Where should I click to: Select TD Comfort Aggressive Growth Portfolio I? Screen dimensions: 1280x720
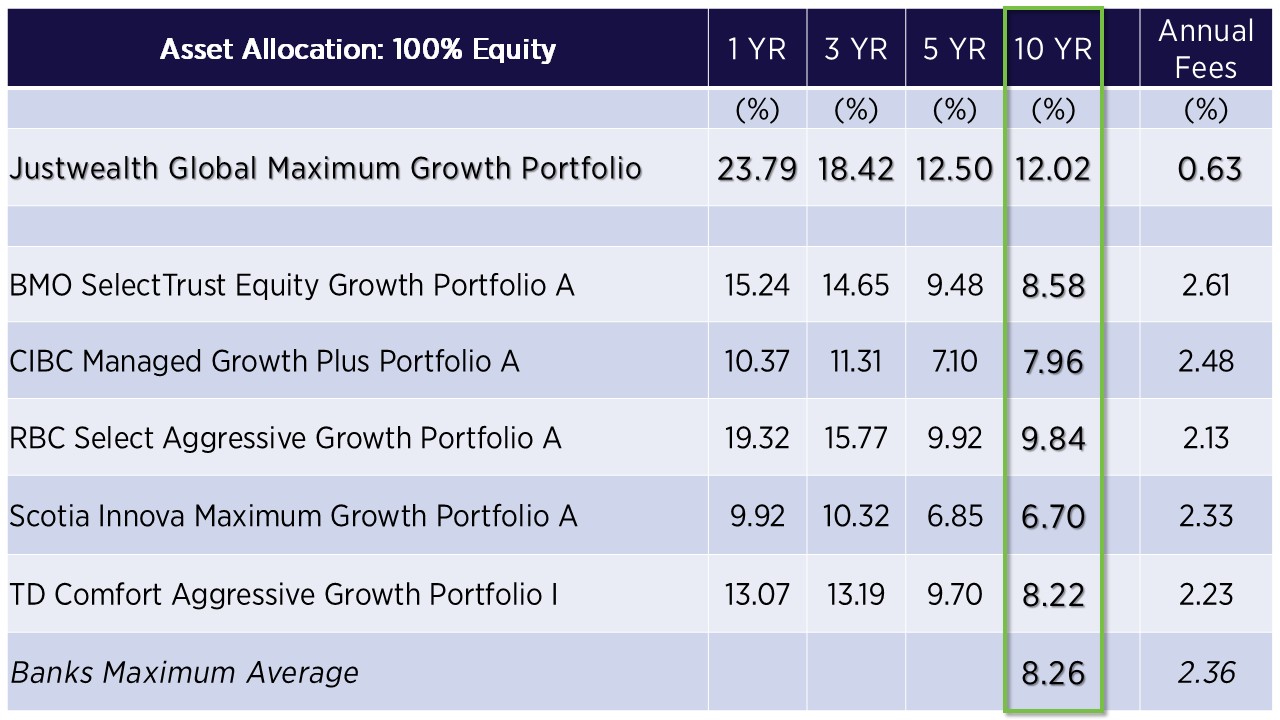coord(284,594)
